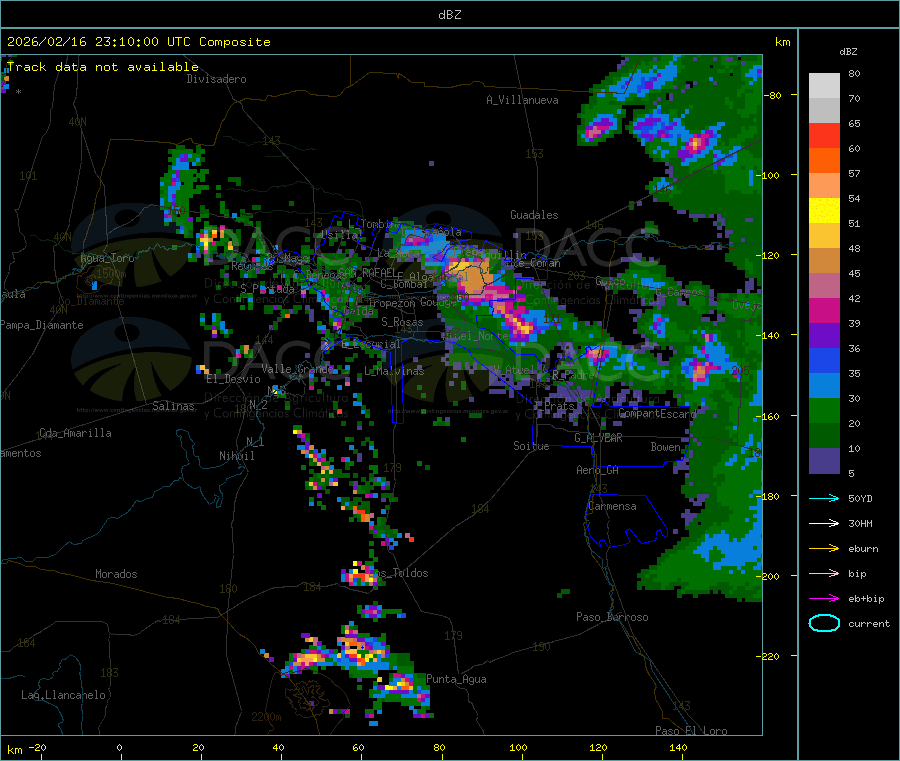Click the 'A_Villanueva' map label
The height and width of the screenshot is (761, 900).
(522, 100)
